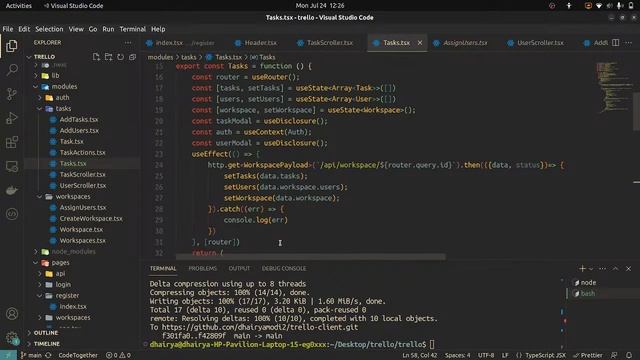This screenshot has width=640, height=360.
Task: Open TaskActions.tsx in explorer
Action: coord(82,152)
